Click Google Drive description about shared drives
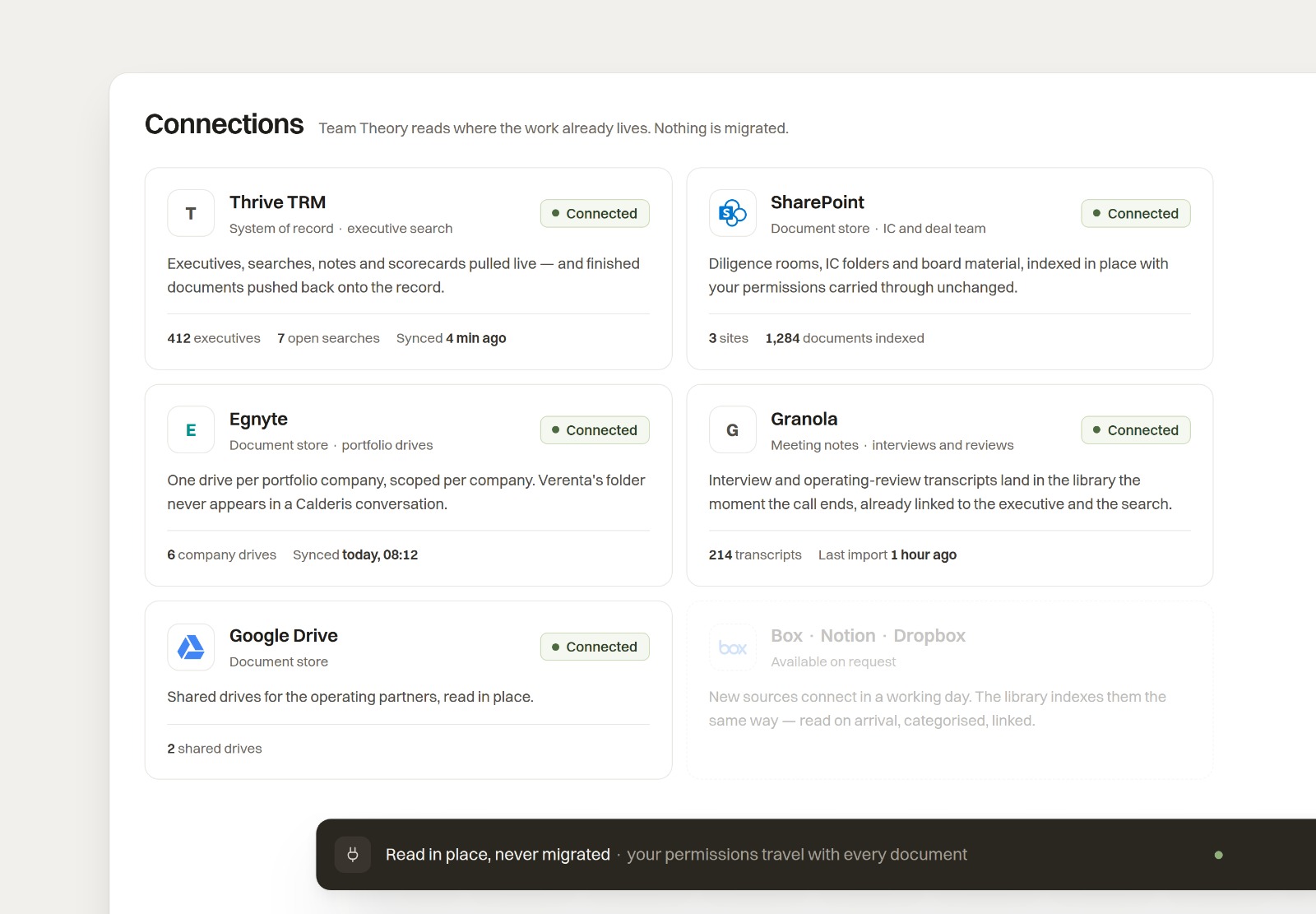Viewport: 1316px width, 914px height. 350,697
